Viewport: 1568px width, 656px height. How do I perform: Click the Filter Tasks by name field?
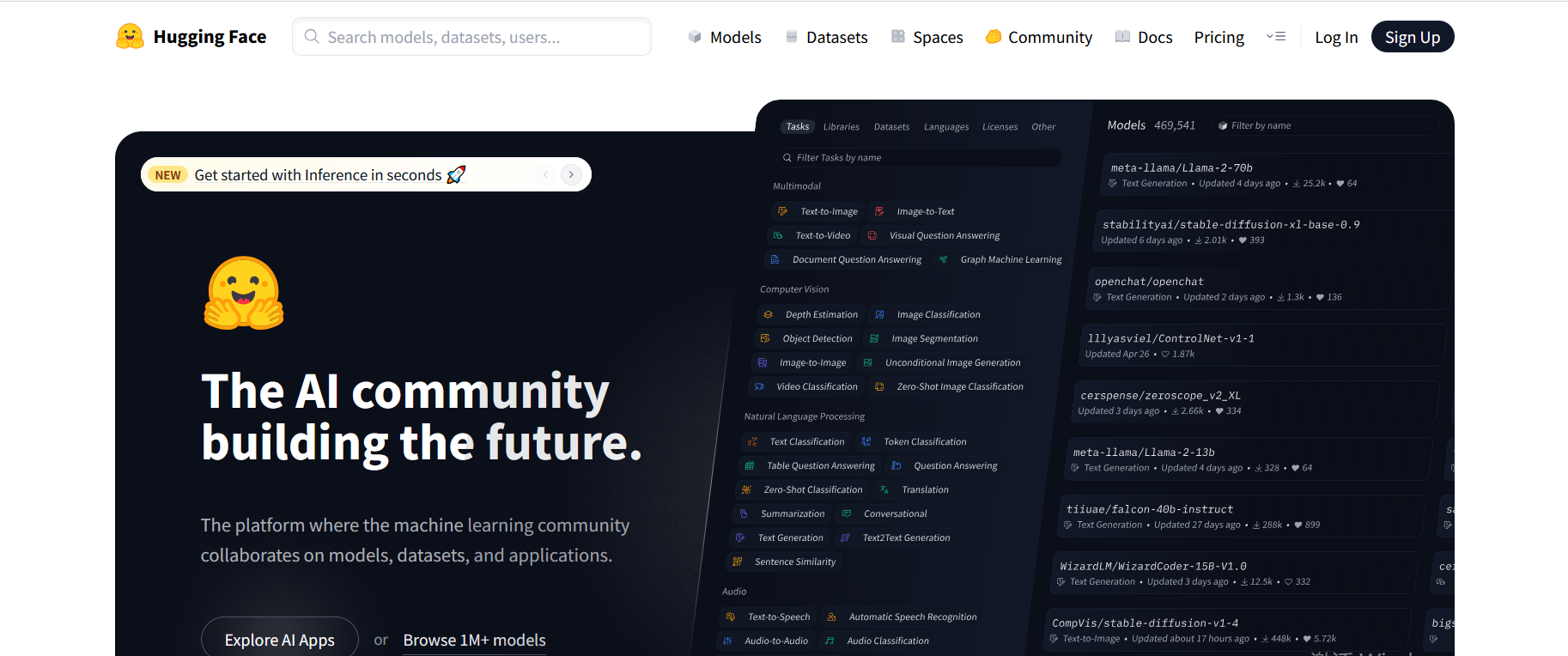pyautogui.click(x=919, y=158)
